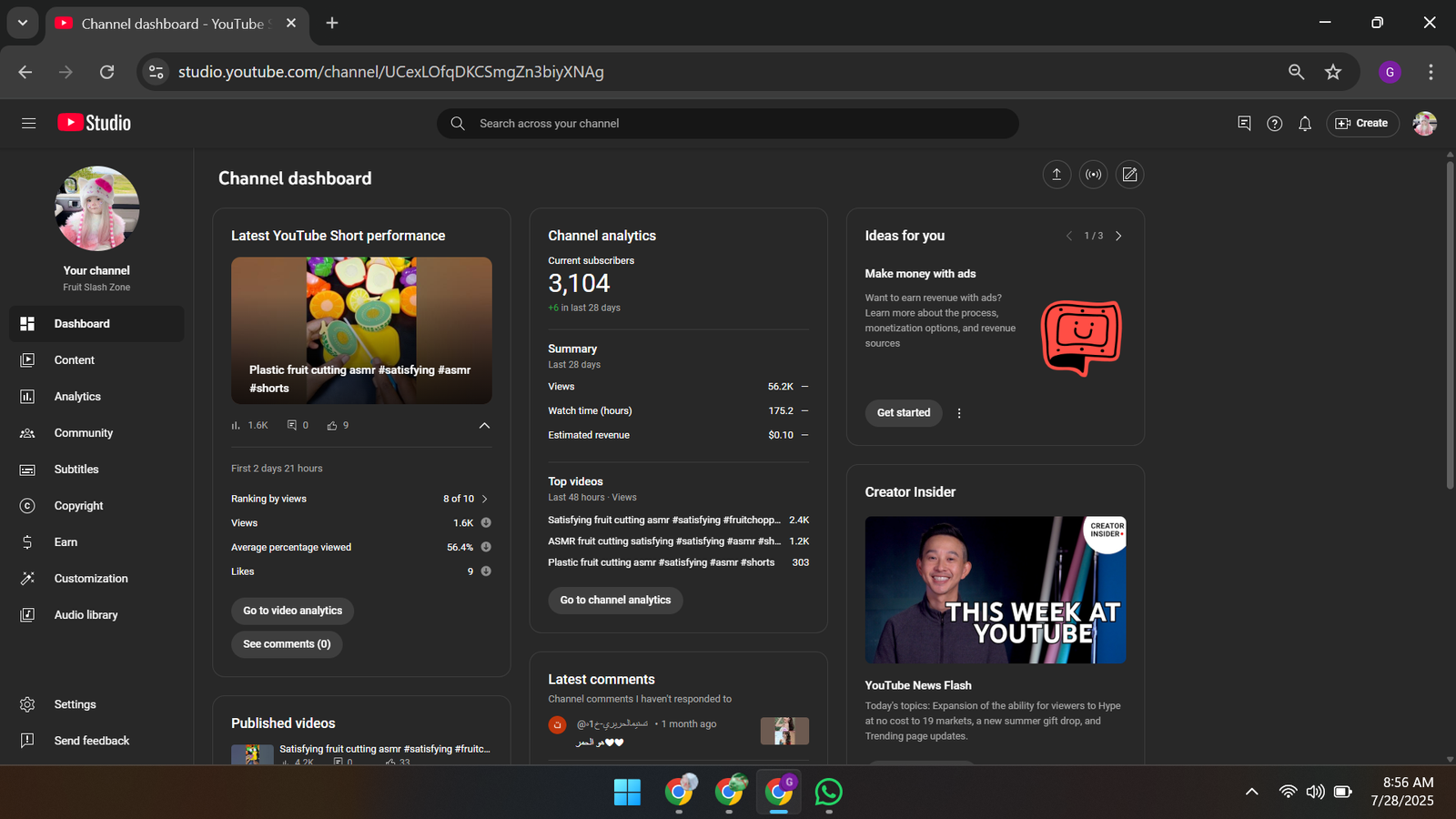1456x819 pixels.
Task: Click See comments (0) button
Action: click(287, 643)
